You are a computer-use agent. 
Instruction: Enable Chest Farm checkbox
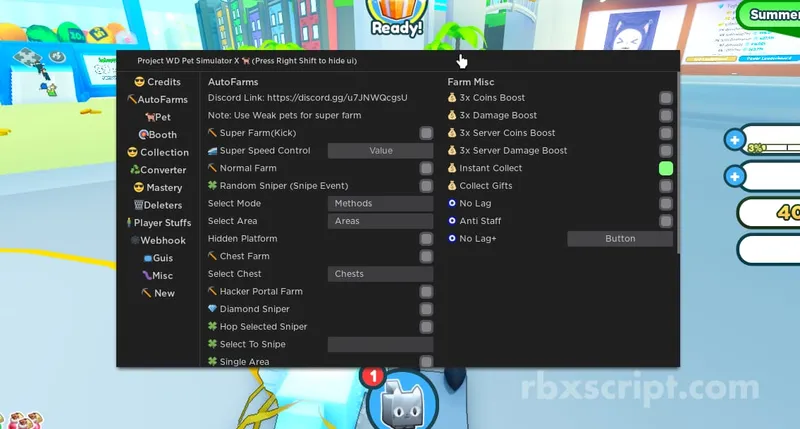426,256
